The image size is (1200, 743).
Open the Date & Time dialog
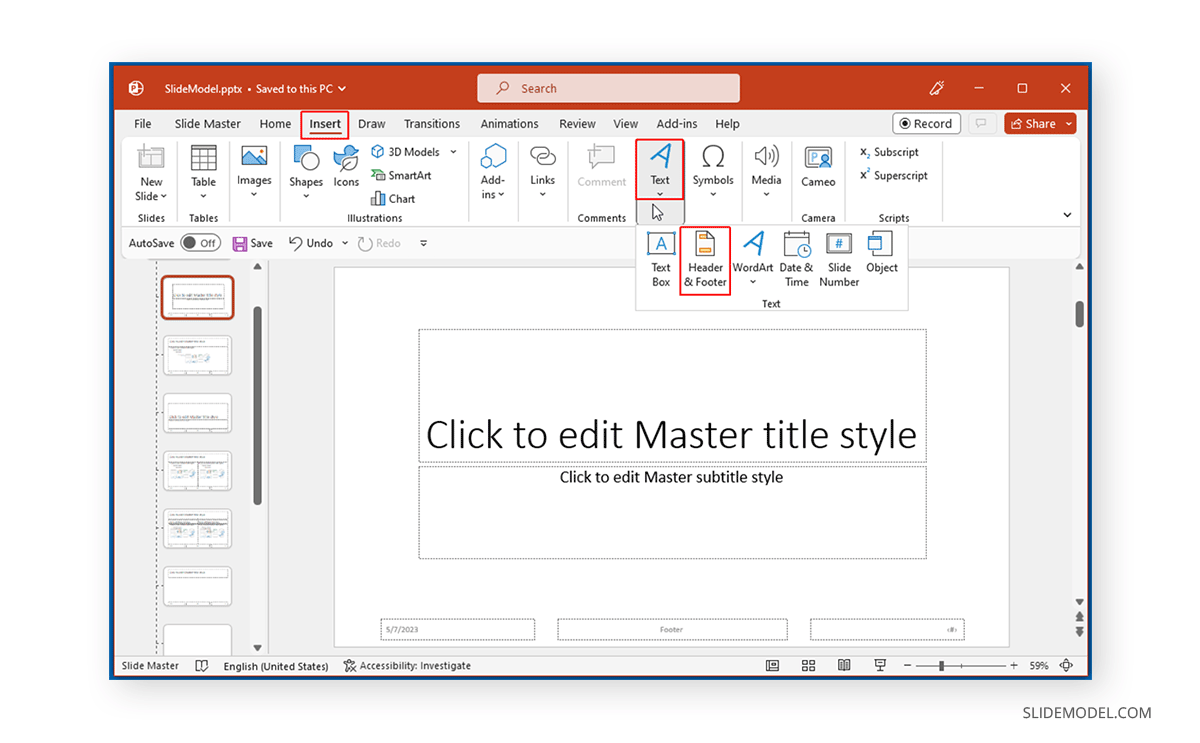click(x=796, y=258)
